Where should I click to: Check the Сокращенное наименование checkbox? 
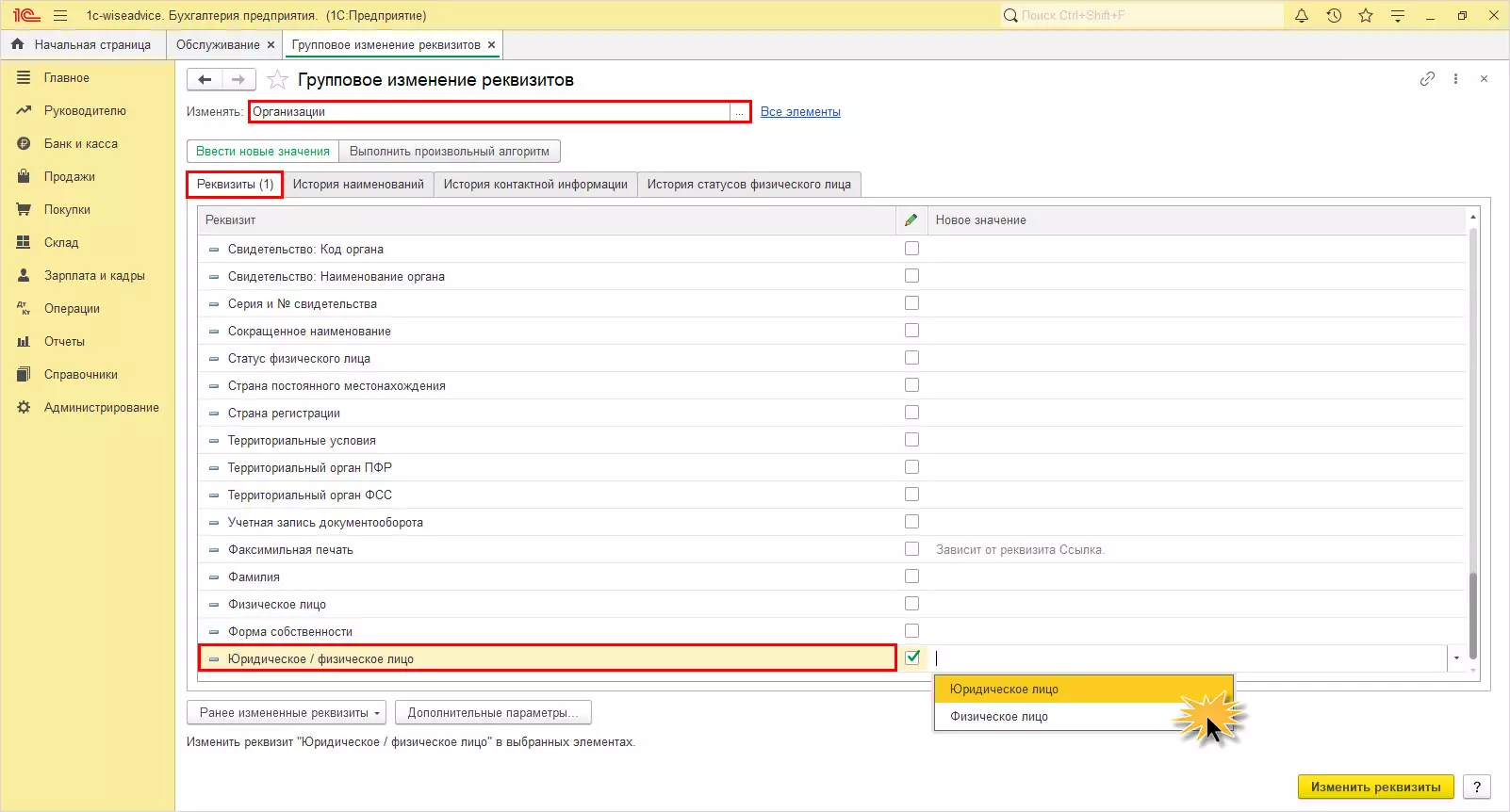pos(911,331)
